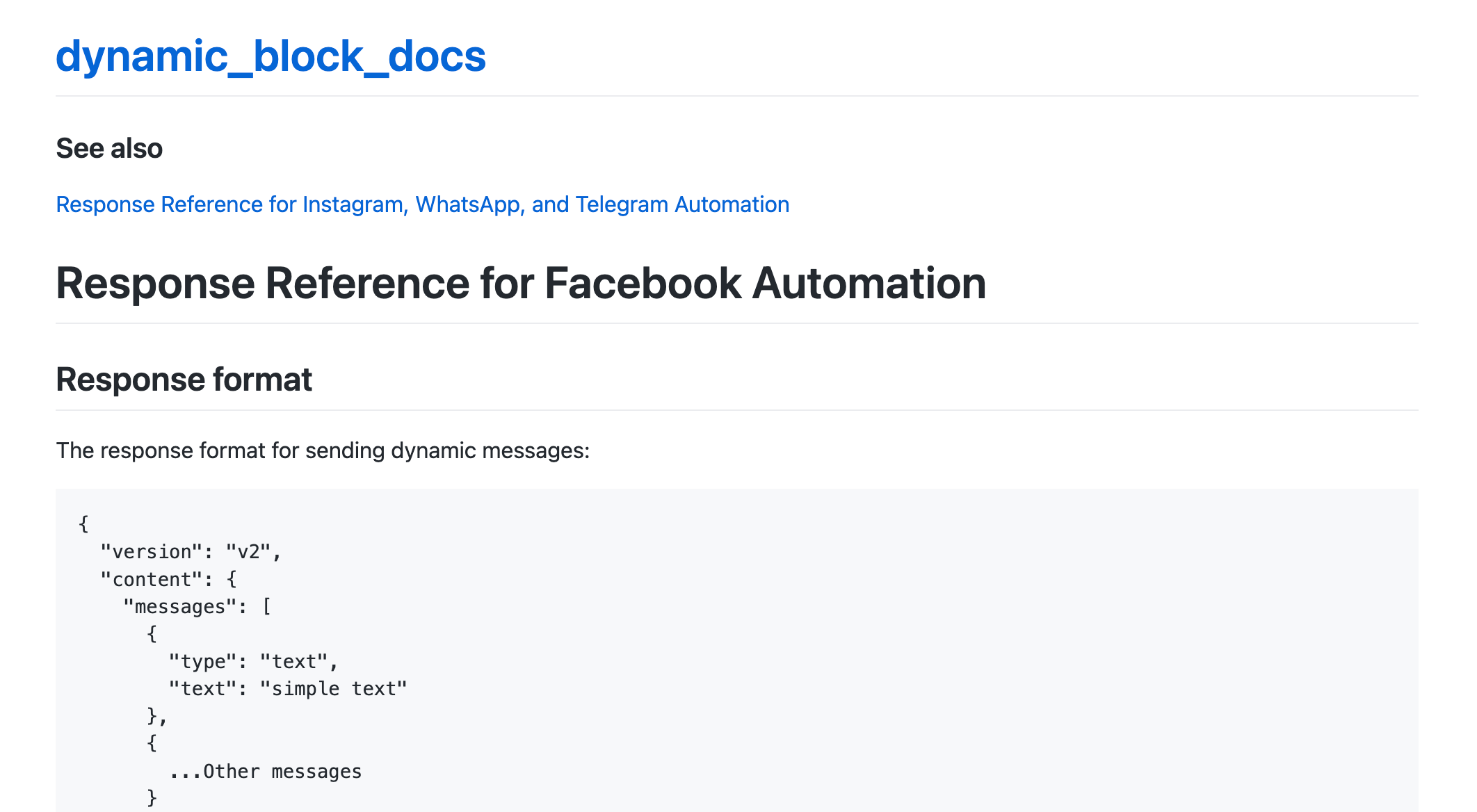Viewport: 1477px width, 812px height.
Task: Click the code line "version": "v2"
Action: (191, 552)
